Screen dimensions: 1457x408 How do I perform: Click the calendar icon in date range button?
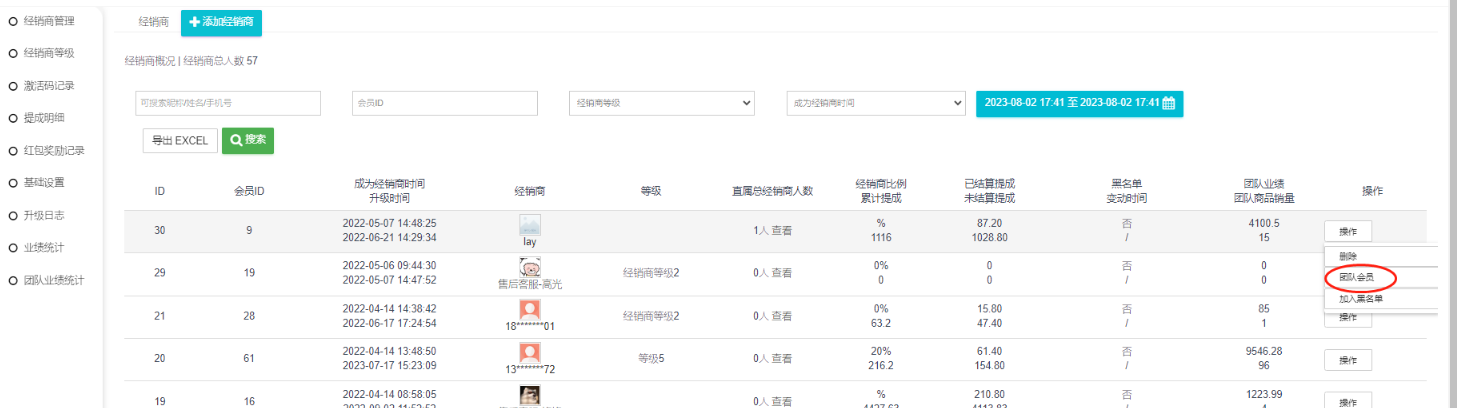[x=1167, y=103]
